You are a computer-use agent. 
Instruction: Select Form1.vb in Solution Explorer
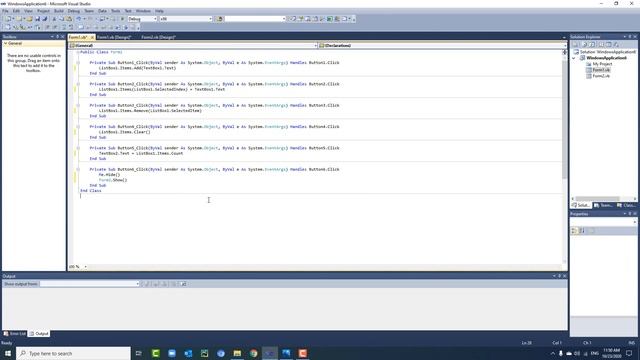pyautogui.click(x=601, y=70)
